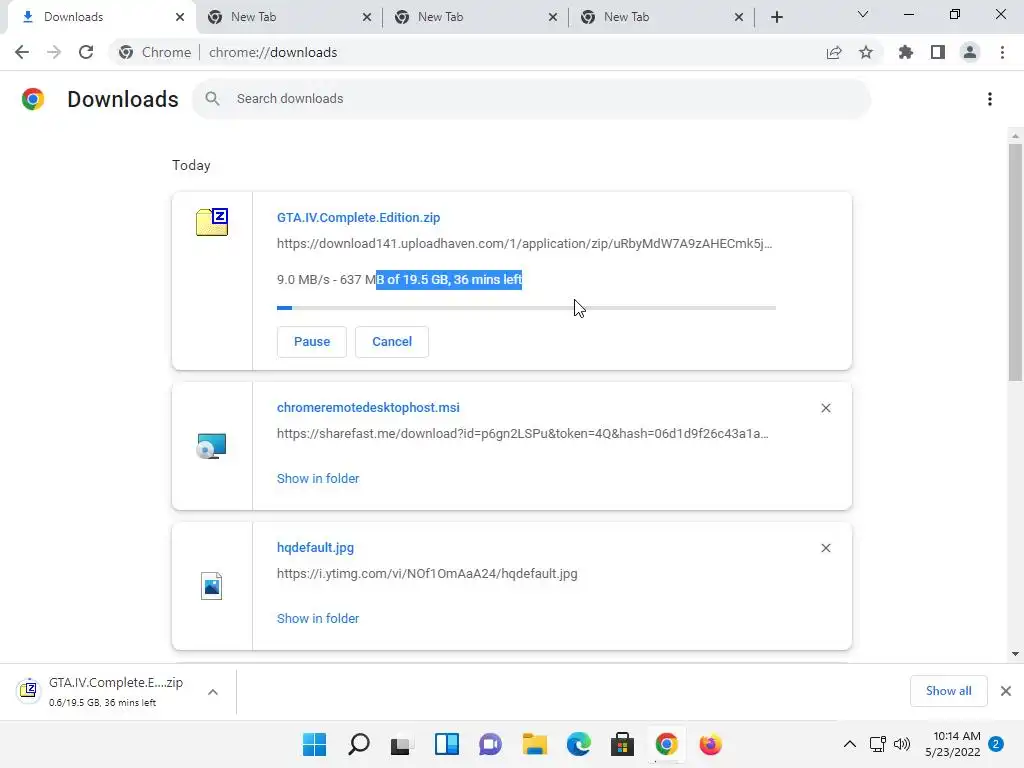Viewport: 1024px width, 768px height.
Task: Open Downloads page more actions menu
Action: coord(990,99)
